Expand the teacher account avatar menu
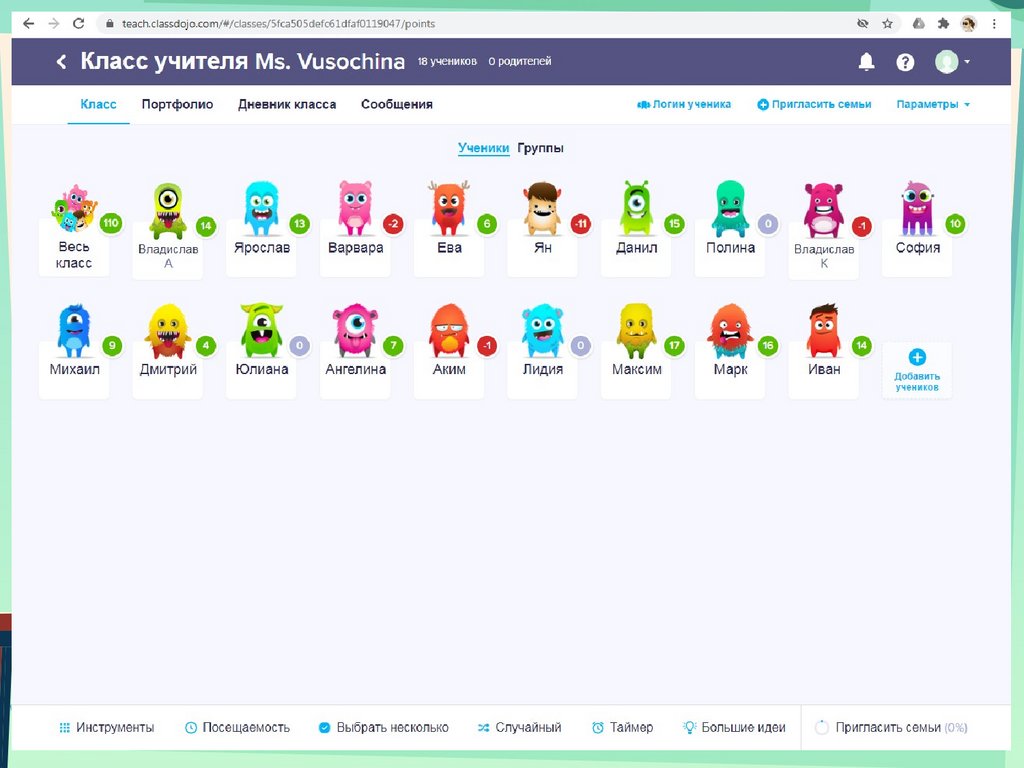The width and height of the screenshot is (1024, 768). click(x=952, y=62)
